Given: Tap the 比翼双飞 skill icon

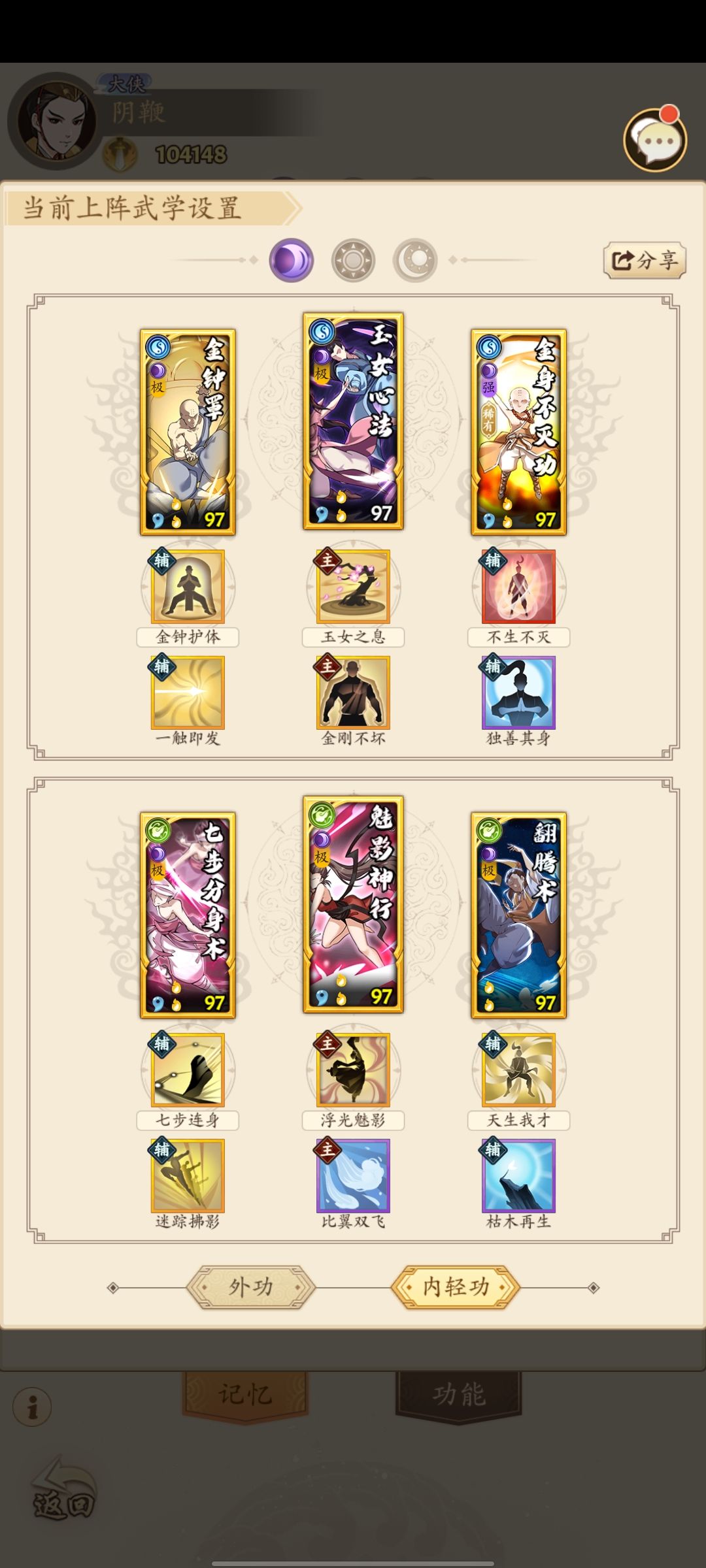Looking at the screenshot, I should point(353,1176).
